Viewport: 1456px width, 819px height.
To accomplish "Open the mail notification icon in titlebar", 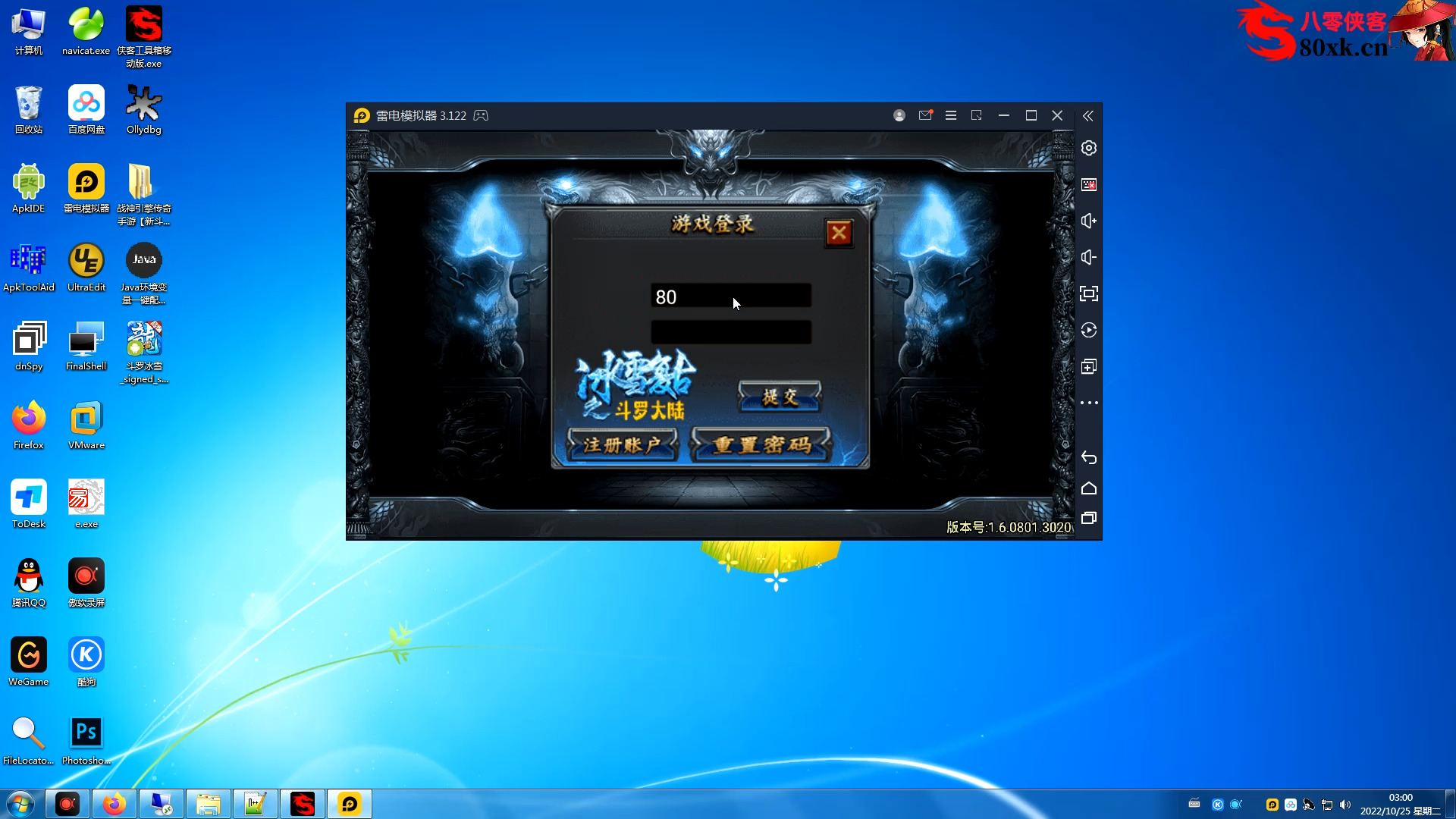I will click(925, 115).
